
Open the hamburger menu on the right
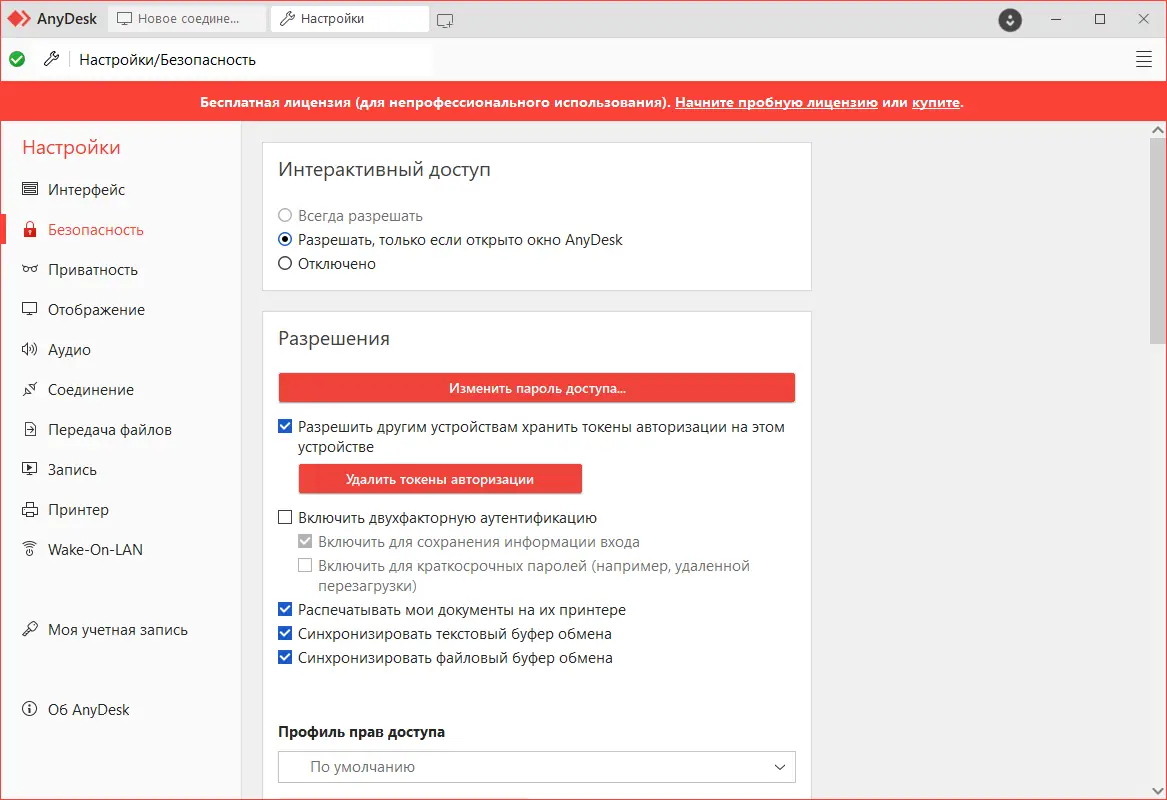[x=1143, y=58]
